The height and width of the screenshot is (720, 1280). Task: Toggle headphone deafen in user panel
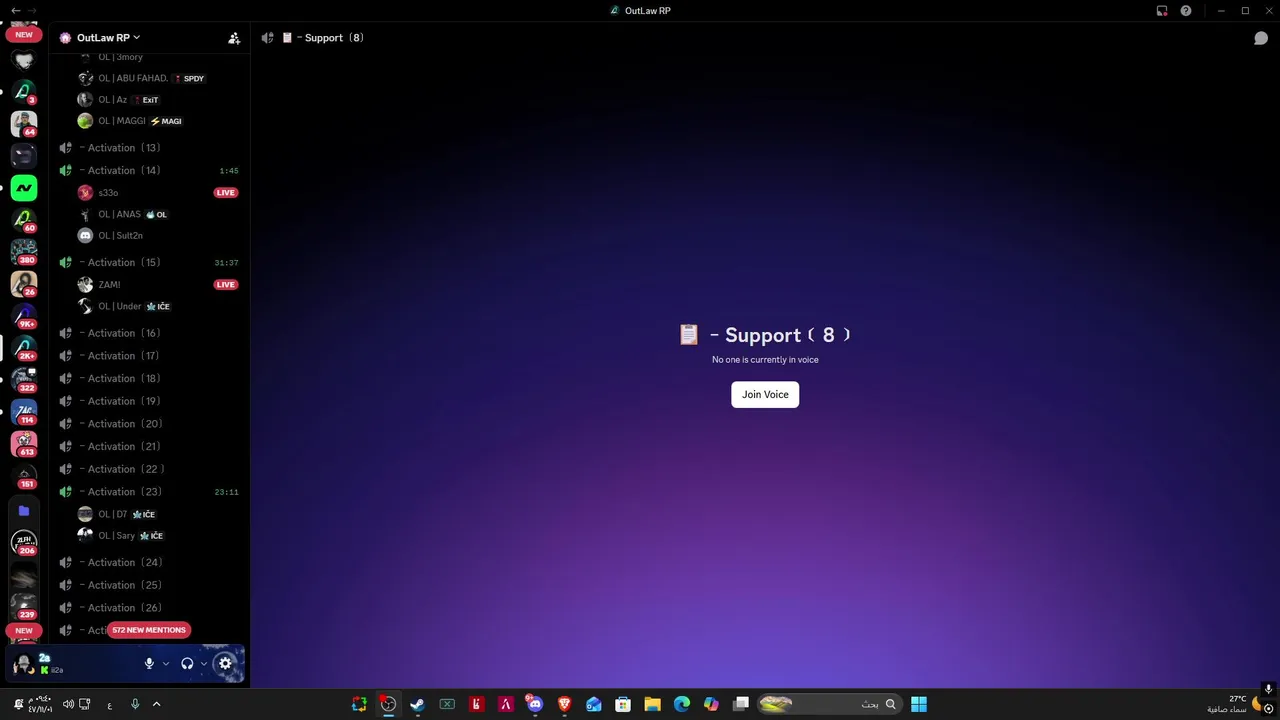coord(187,663)
